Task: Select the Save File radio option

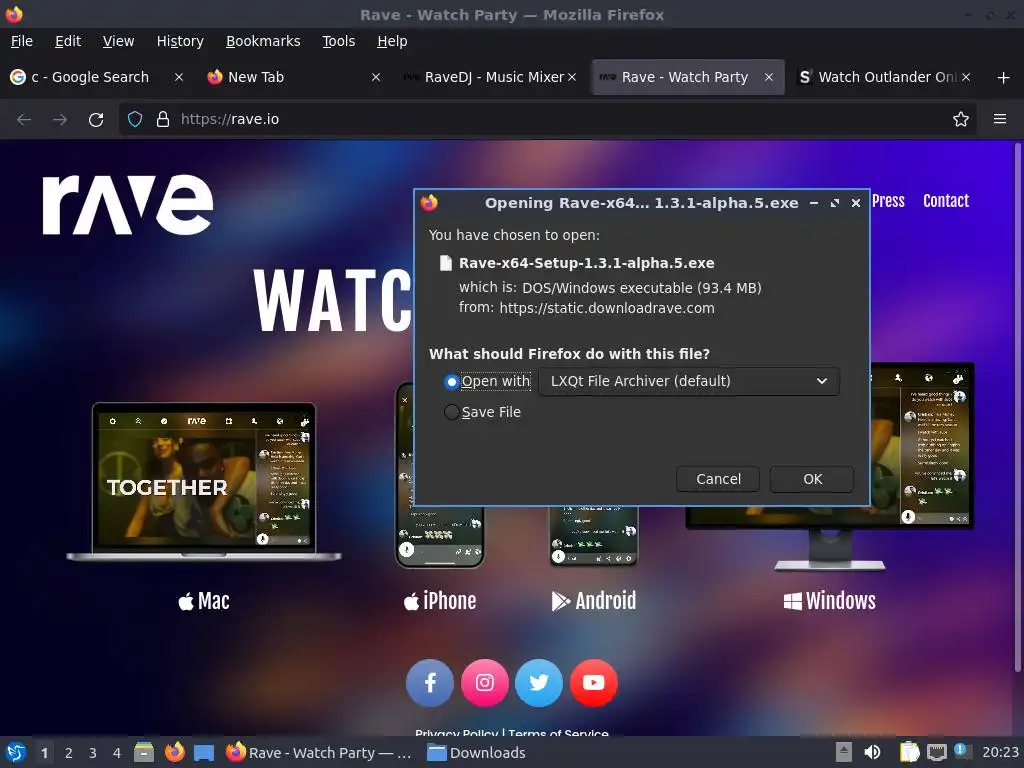Action: click(x=451, y=412)
